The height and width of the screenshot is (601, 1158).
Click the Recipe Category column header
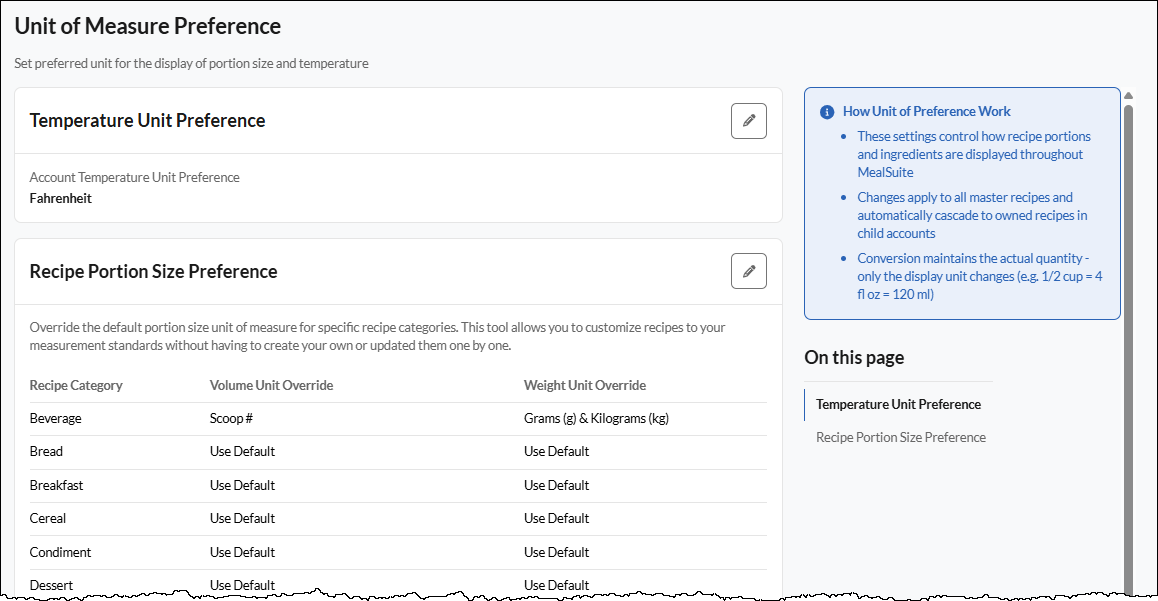point(76,385)
